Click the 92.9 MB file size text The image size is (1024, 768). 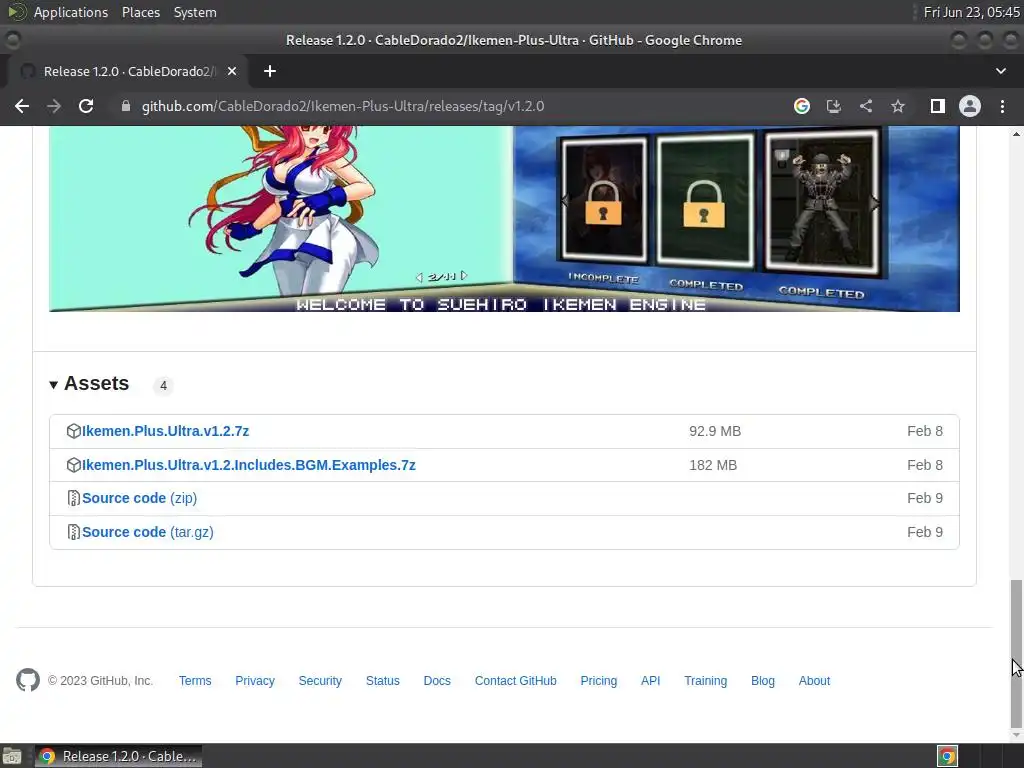coord(715,431)
